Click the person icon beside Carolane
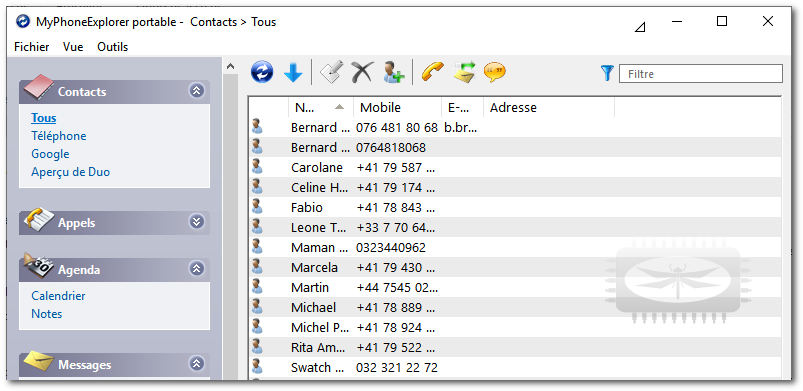The image size is (803, 391). coord(257,167)
